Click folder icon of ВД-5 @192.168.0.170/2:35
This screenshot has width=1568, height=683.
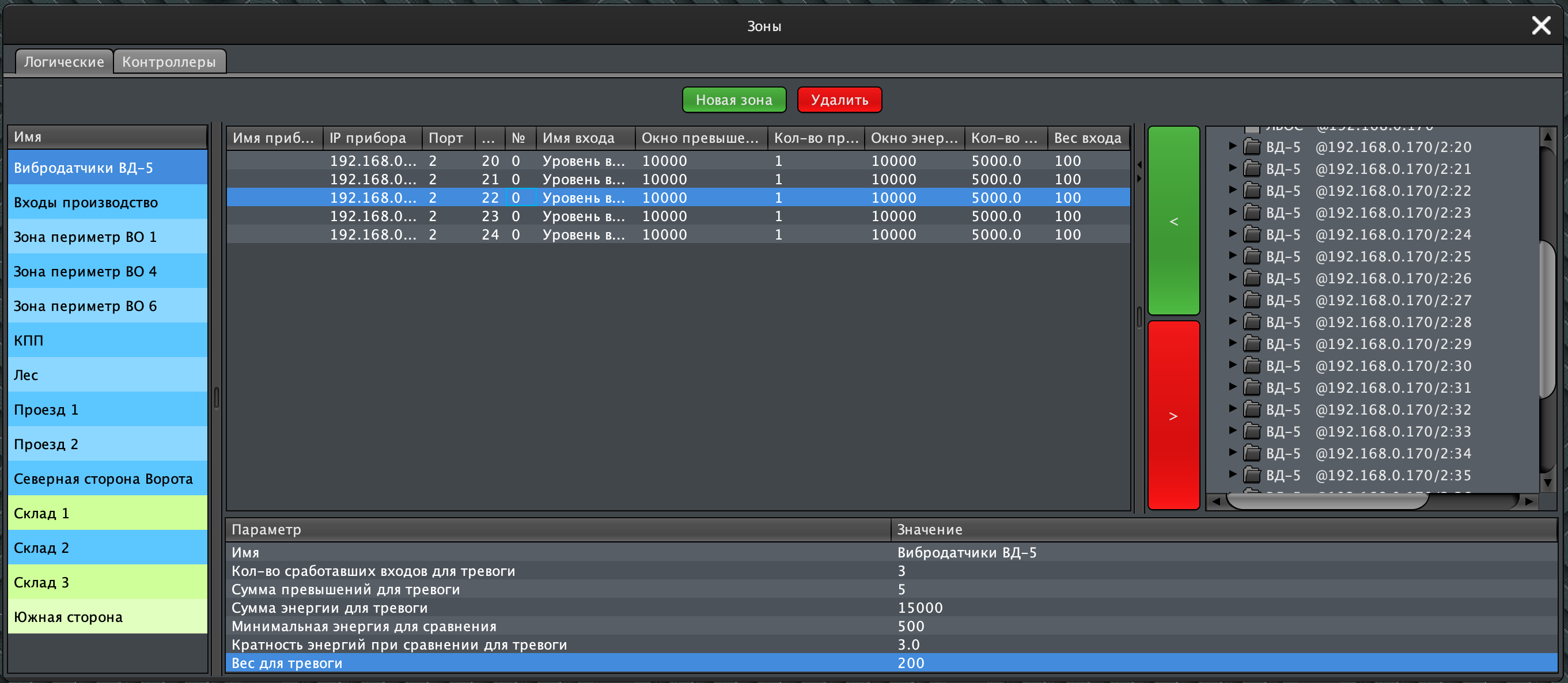pyautogui.click(x=1252, y=475)
